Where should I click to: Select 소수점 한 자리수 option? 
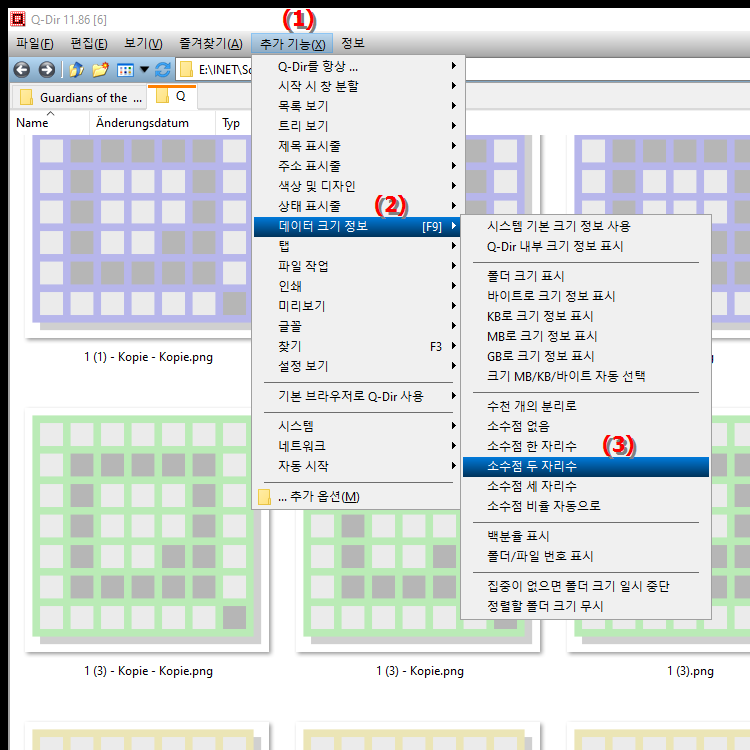click(585, 446)
